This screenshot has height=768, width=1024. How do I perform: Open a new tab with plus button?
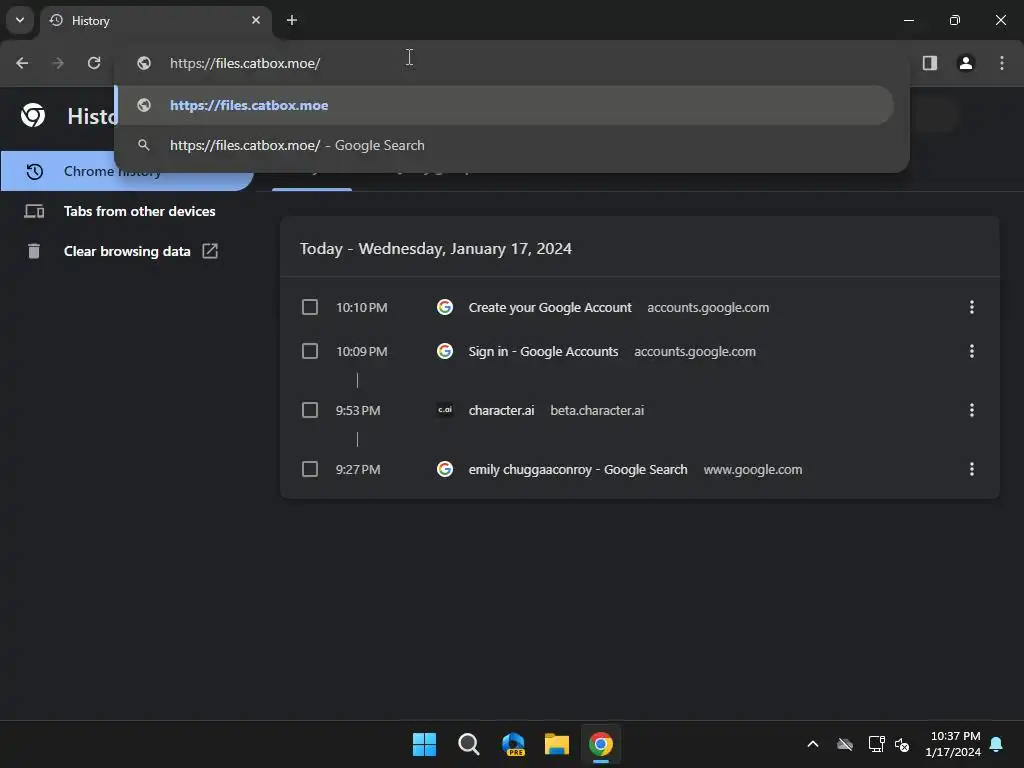pyautogui.click(x=292, y=20)
